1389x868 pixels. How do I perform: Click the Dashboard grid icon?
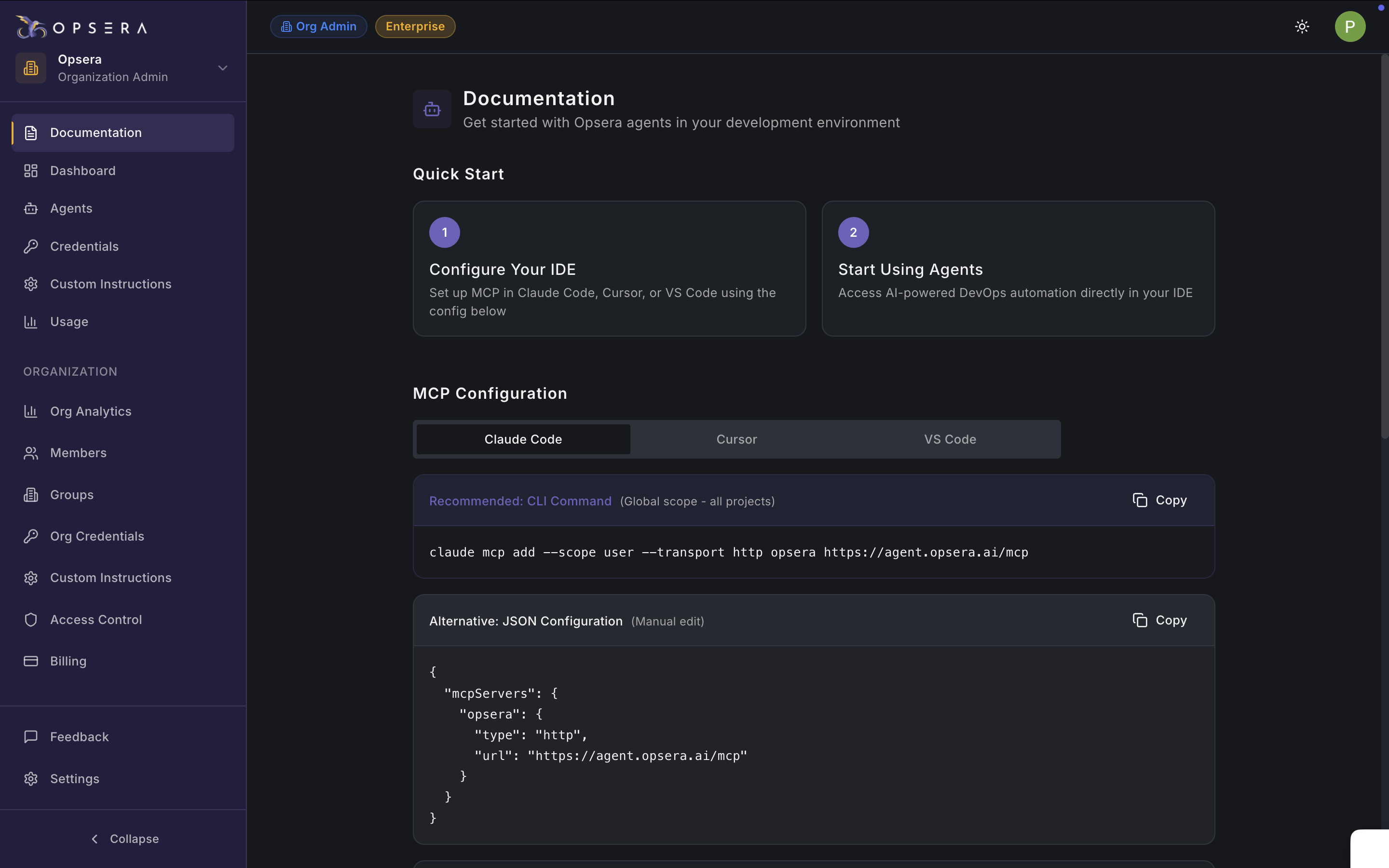tap(31, 171)
